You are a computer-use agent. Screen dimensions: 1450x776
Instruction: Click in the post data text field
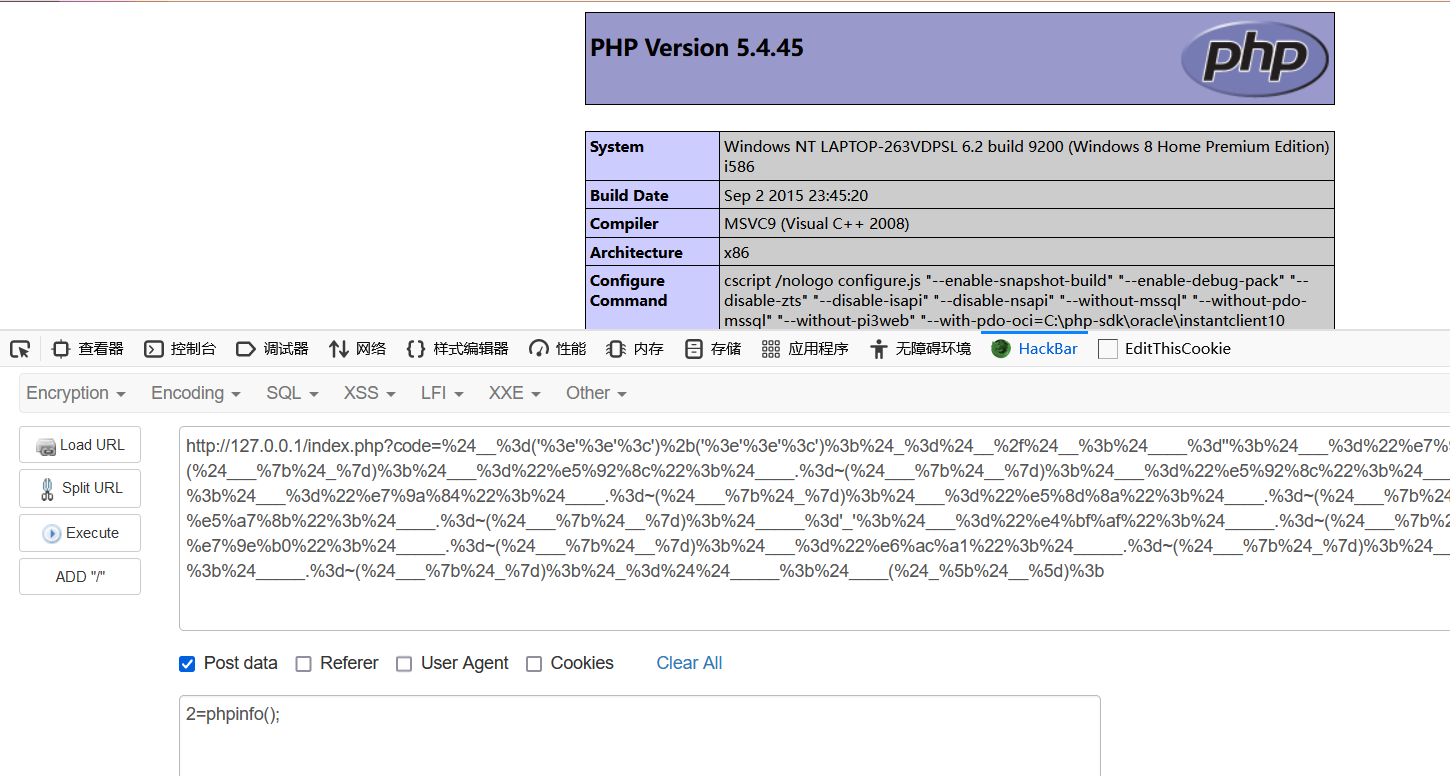coord(640,740)
